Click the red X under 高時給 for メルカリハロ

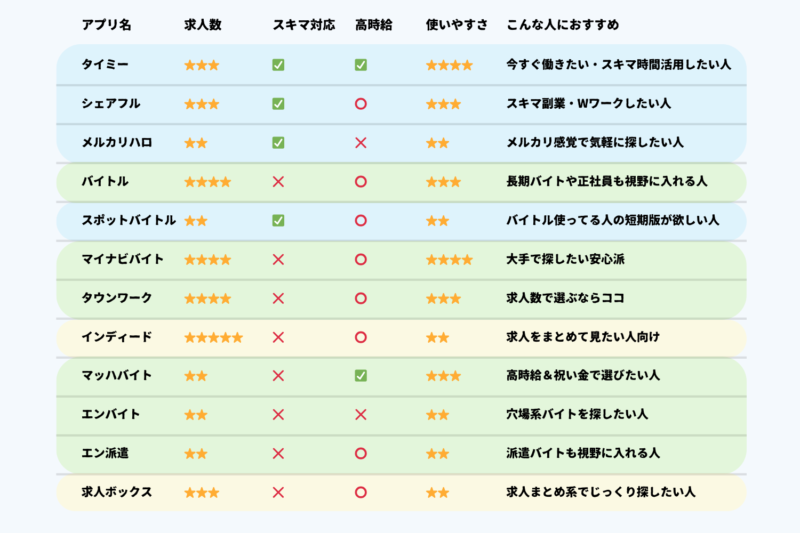[361, 143]
